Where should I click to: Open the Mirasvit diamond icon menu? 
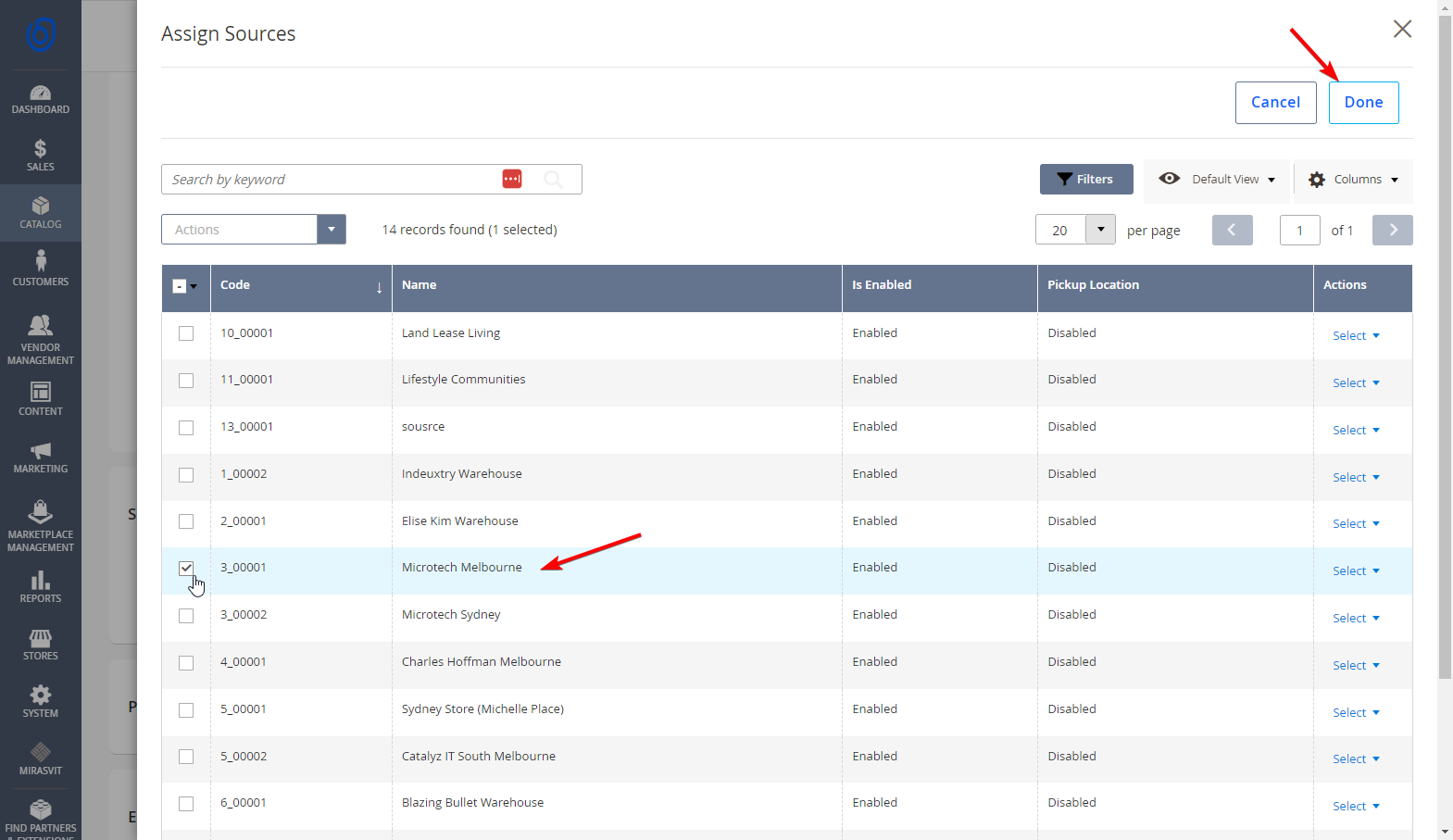pos(41,759)
